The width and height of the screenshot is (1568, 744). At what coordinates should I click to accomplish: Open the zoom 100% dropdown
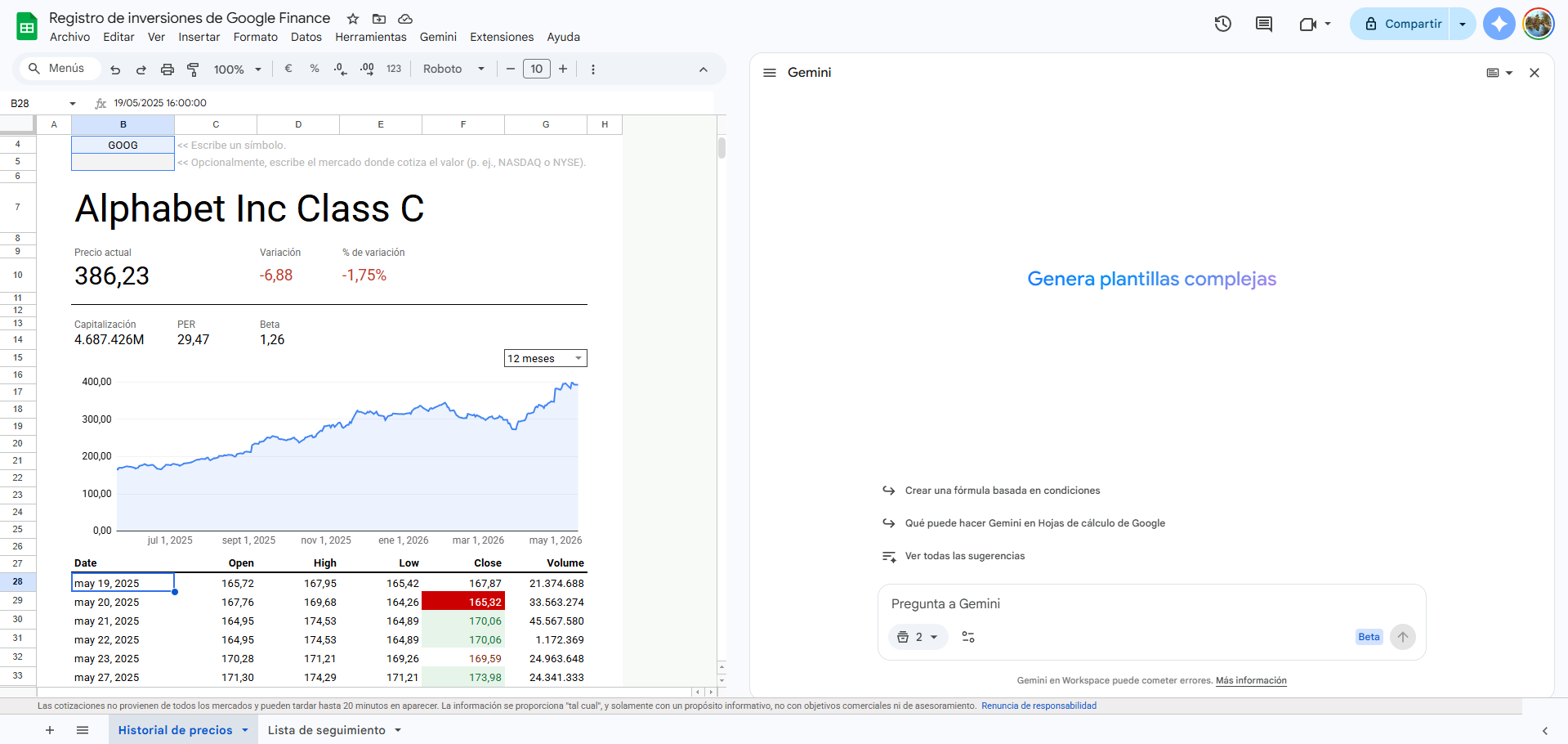pyautogui.click(x=237, y=69)
